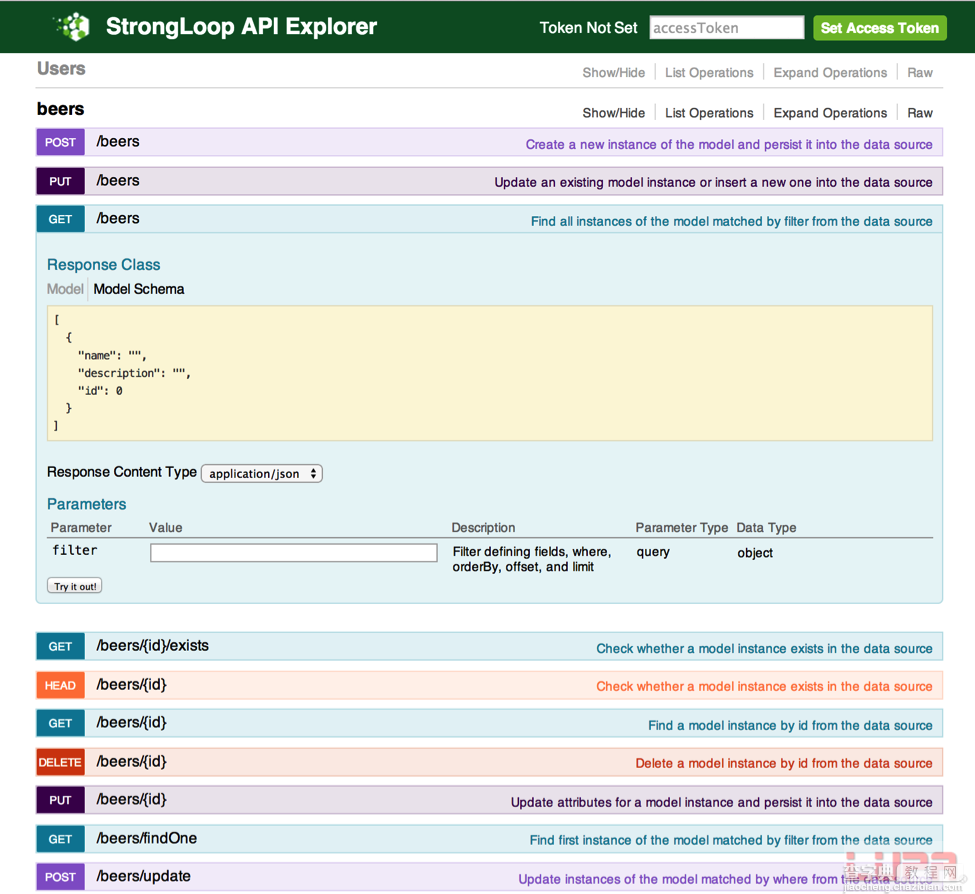Click the 'Filter defining fields' description text

(532, 560)
